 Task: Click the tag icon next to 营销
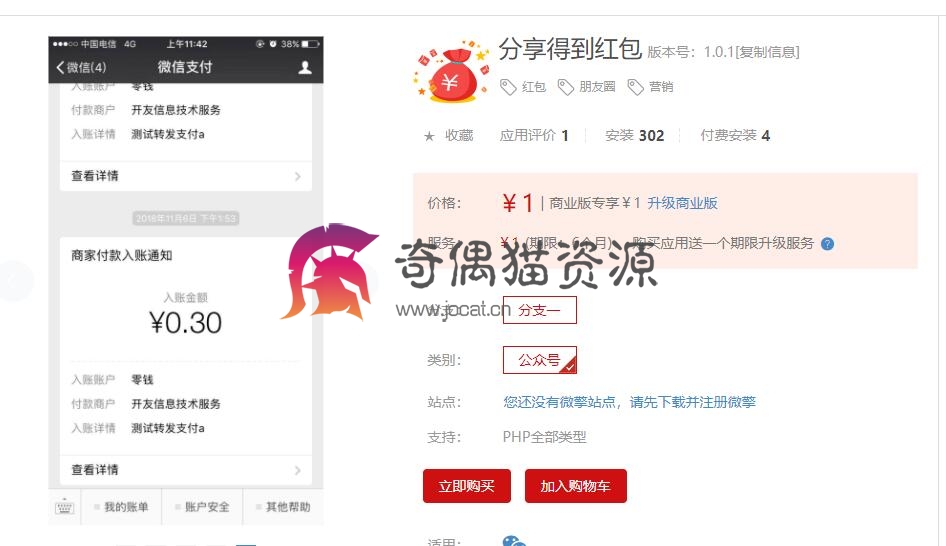[635, 87]
